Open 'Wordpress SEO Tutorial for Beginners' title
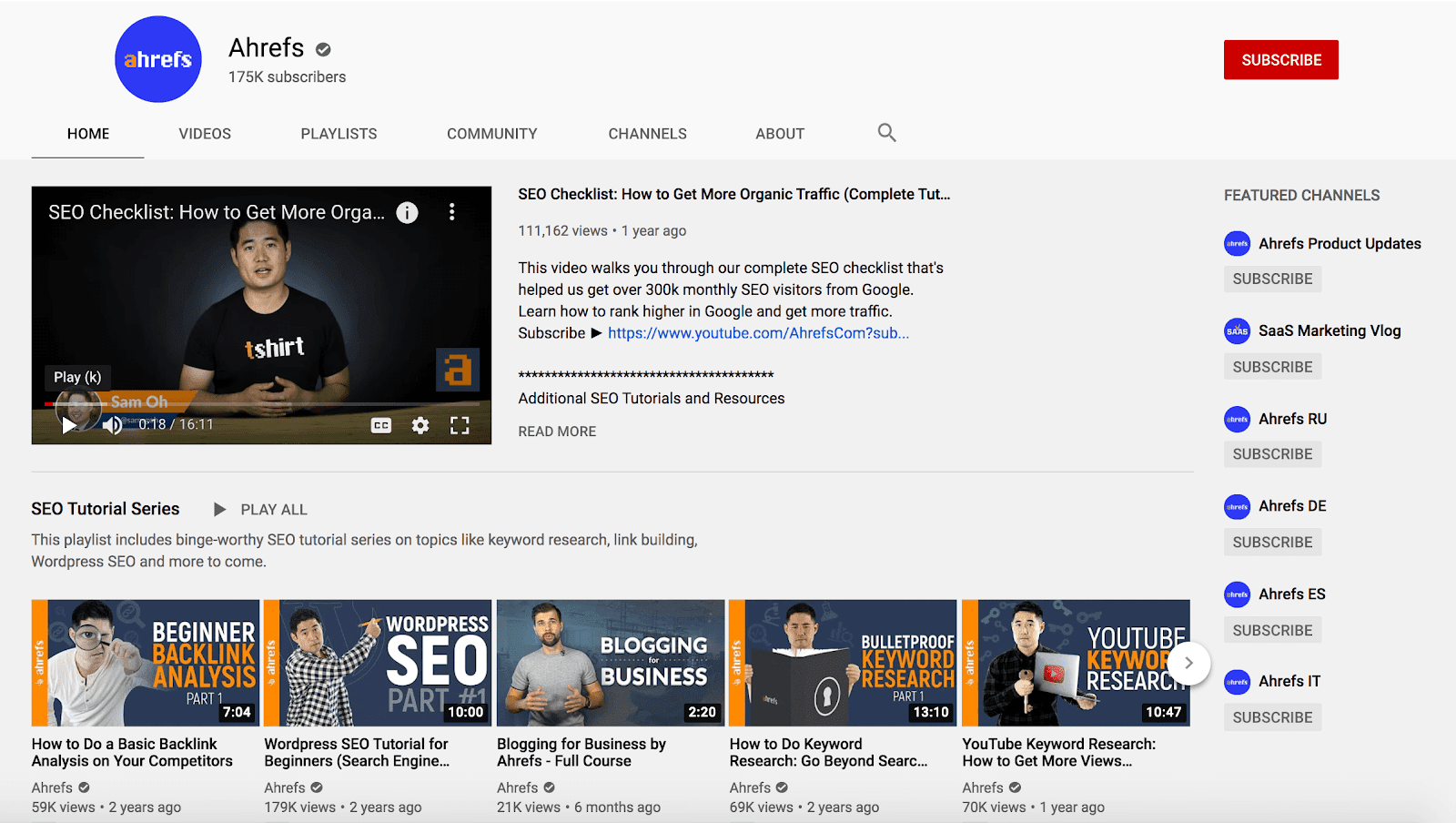The width and height of the screenshot is (1456, 823). coord(357,753)
